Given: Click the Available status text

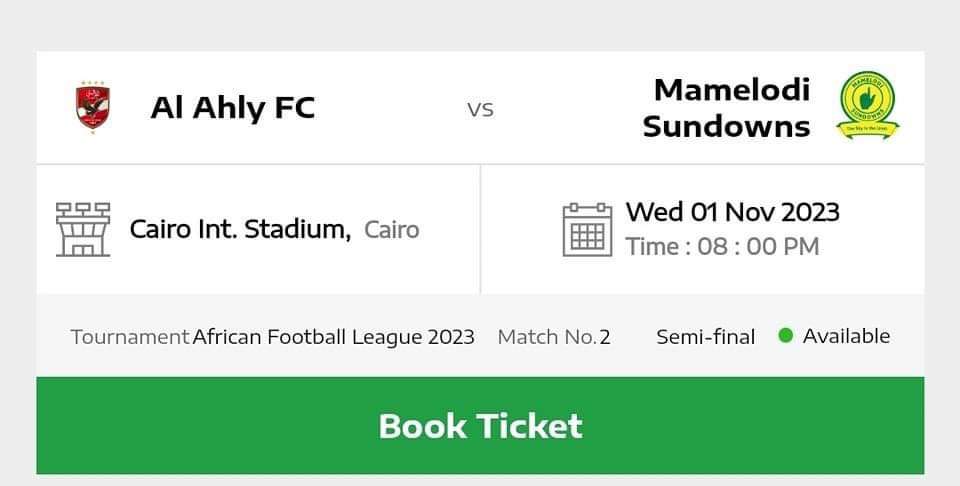Looking at the screenshot, I should (846, 336).
